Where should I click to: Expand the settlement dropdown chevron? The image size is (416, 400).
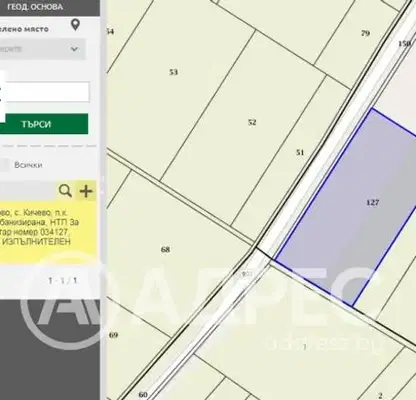coord(74,49)
